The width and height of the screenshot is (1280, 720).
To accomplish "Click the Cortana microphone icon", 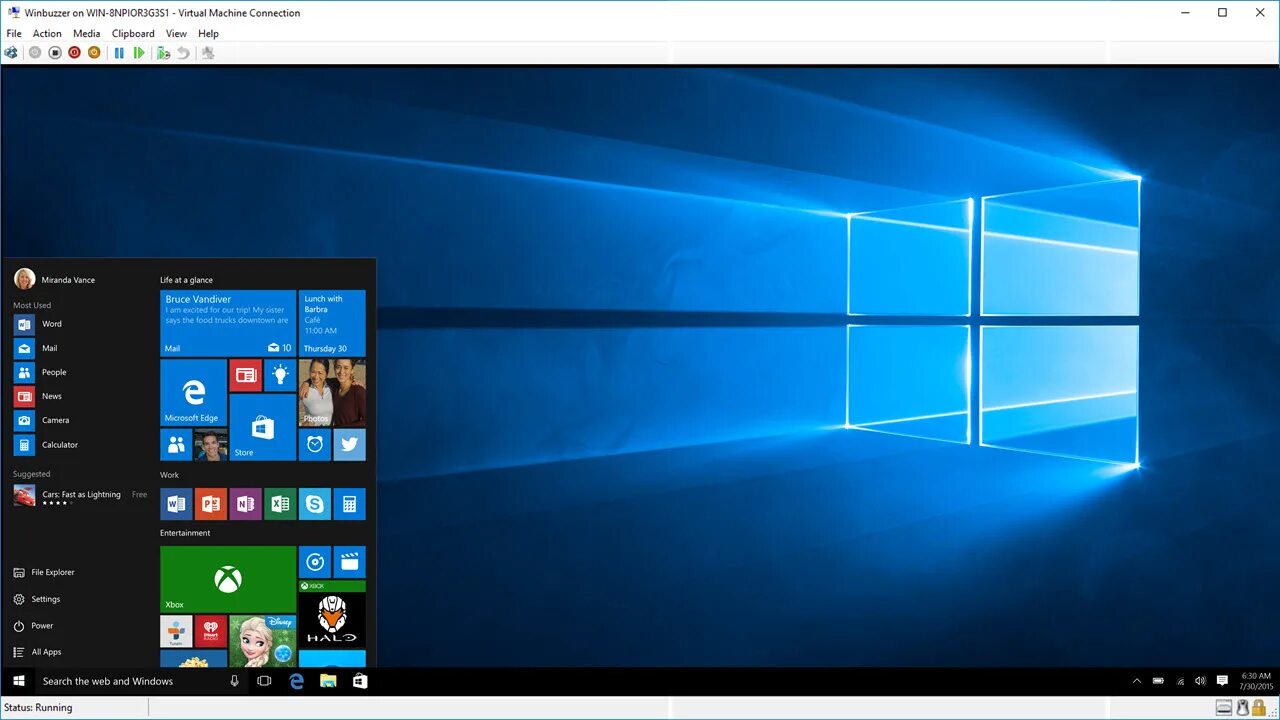I will (x=235, y=681).
